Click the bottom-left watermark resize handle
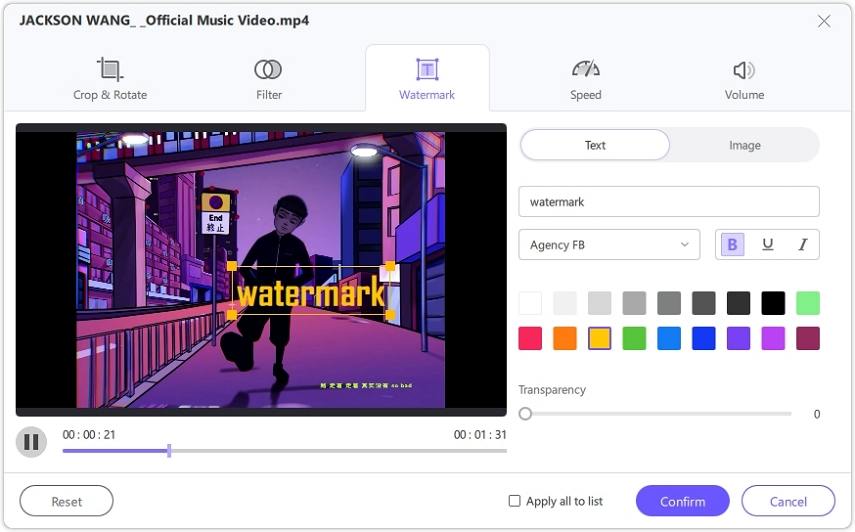 pyautogui.click(x=232, y=315)
